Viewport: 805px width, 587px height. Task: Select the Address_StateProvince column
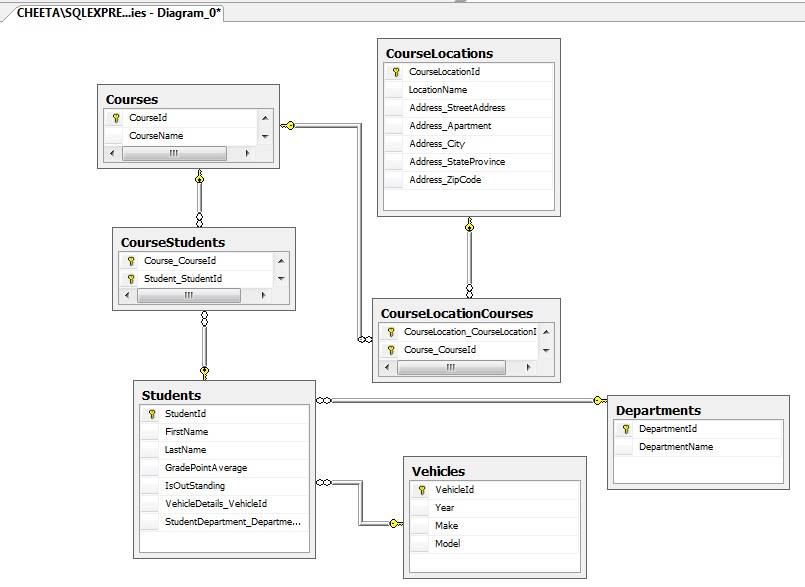coord(469,162)
